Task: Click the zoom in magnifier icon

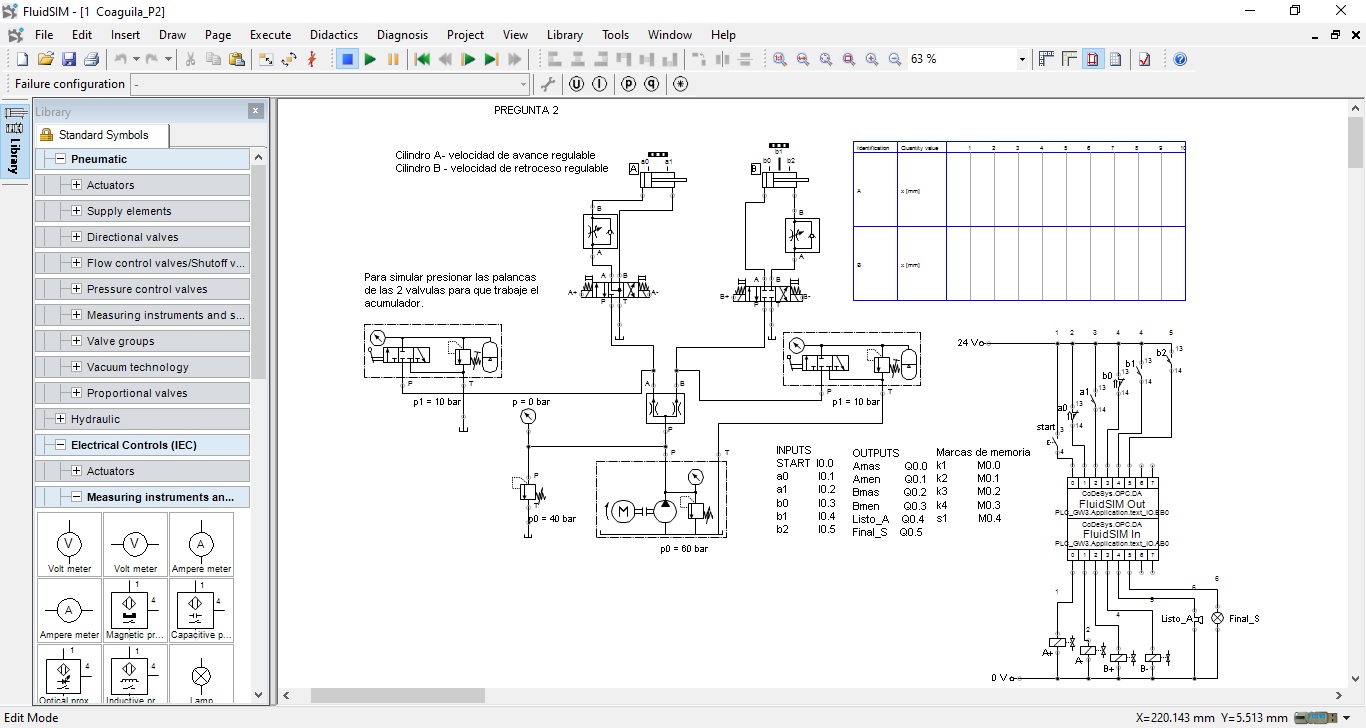Action: (x=872, y=60)
